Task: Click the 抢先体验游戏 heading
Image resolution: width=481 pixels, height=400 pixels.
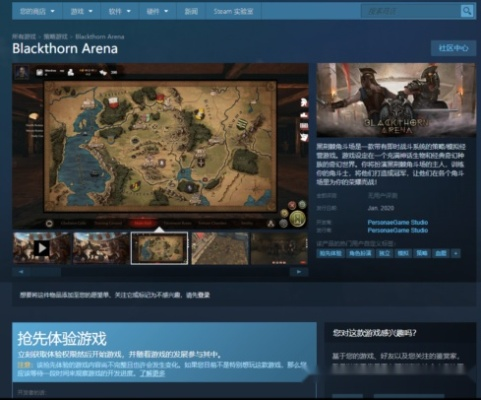Action: [62, 339]
